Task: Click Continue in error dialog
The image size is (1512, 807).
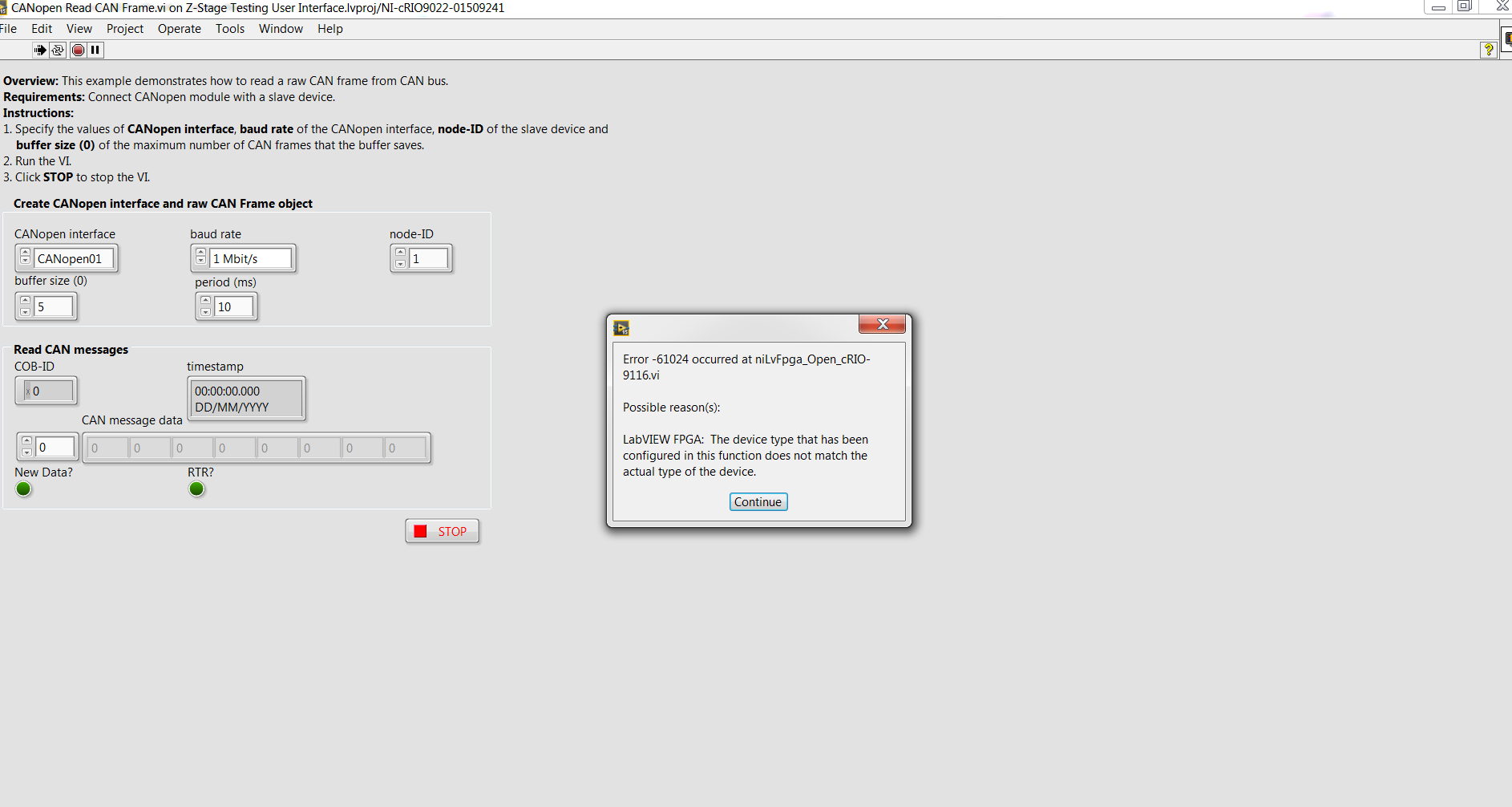Action: click(758, 502)
